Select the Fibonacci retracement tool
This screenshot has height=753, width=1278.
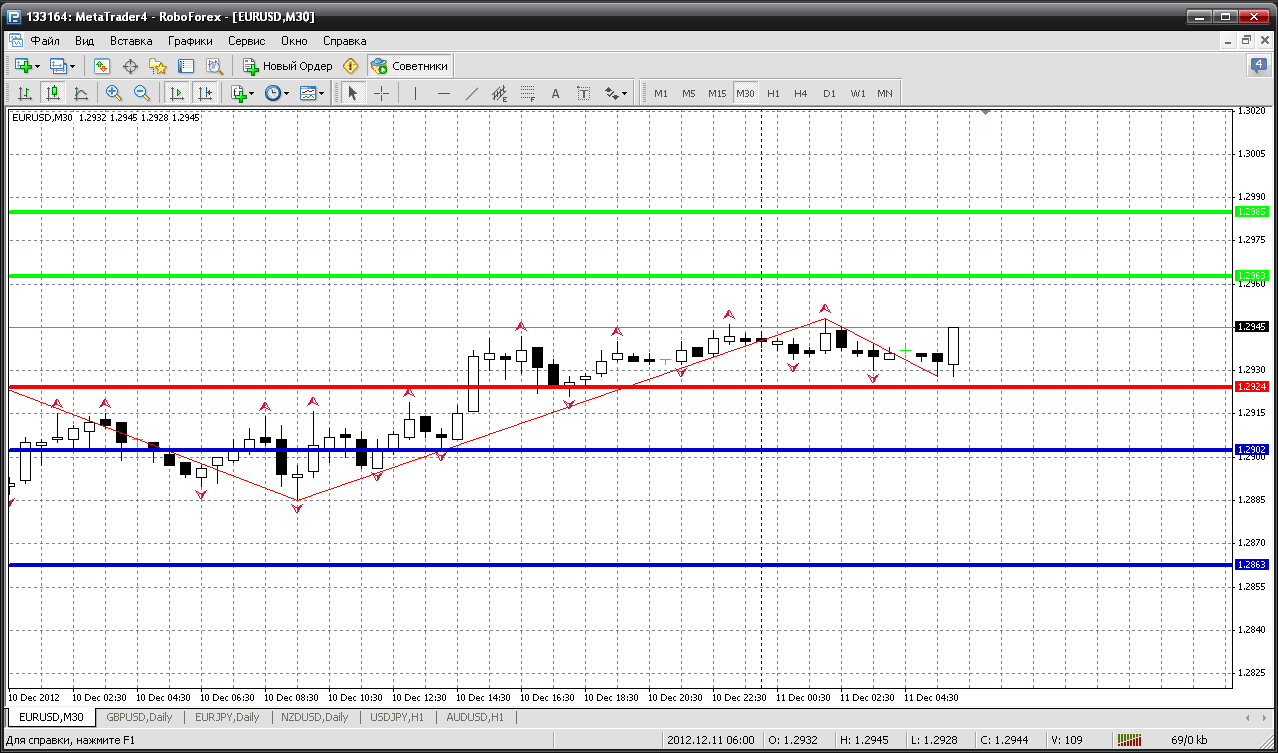(528, 93)
